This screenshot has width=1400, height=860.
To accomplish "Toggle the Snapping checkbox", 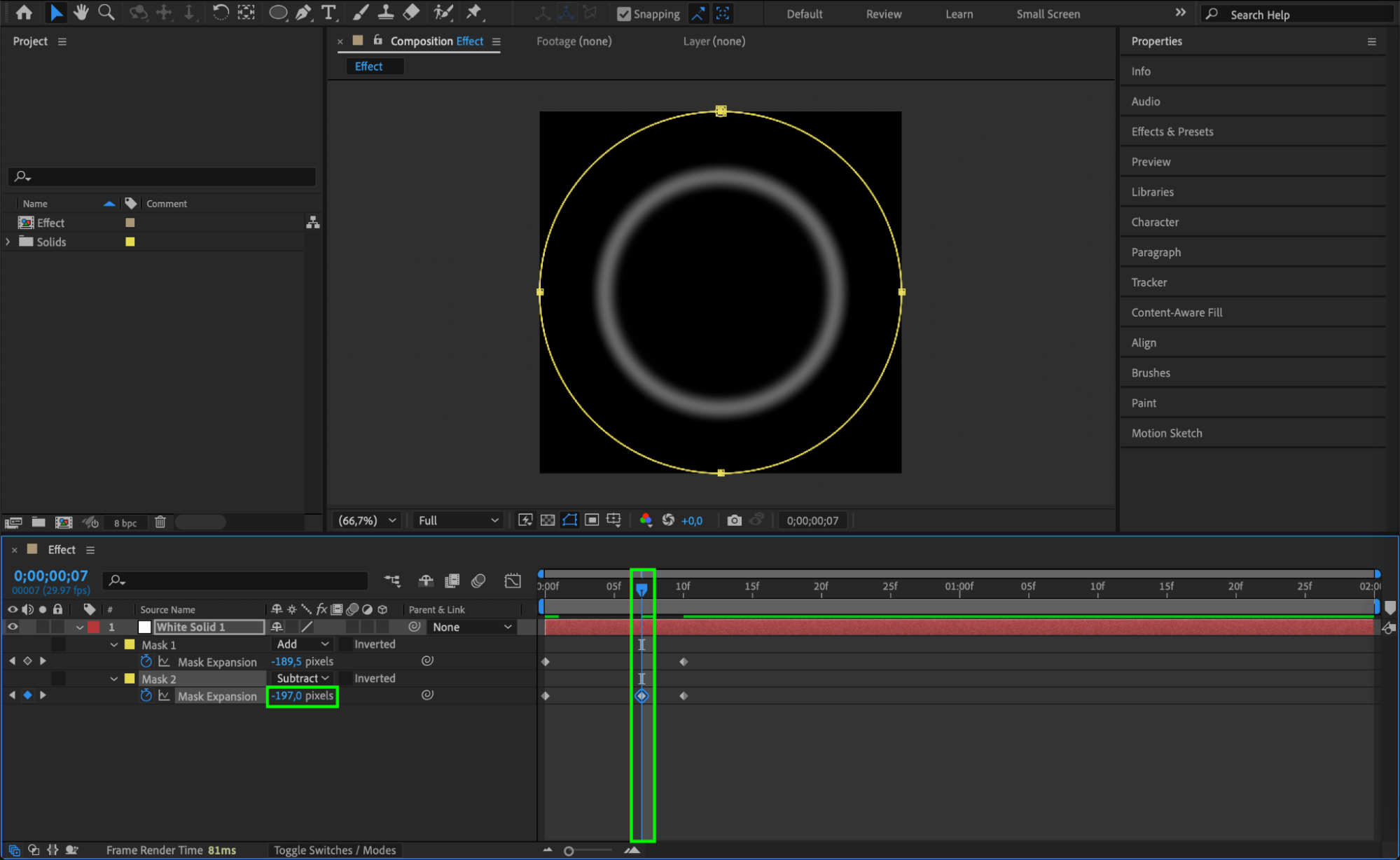I will coord(624,14).
